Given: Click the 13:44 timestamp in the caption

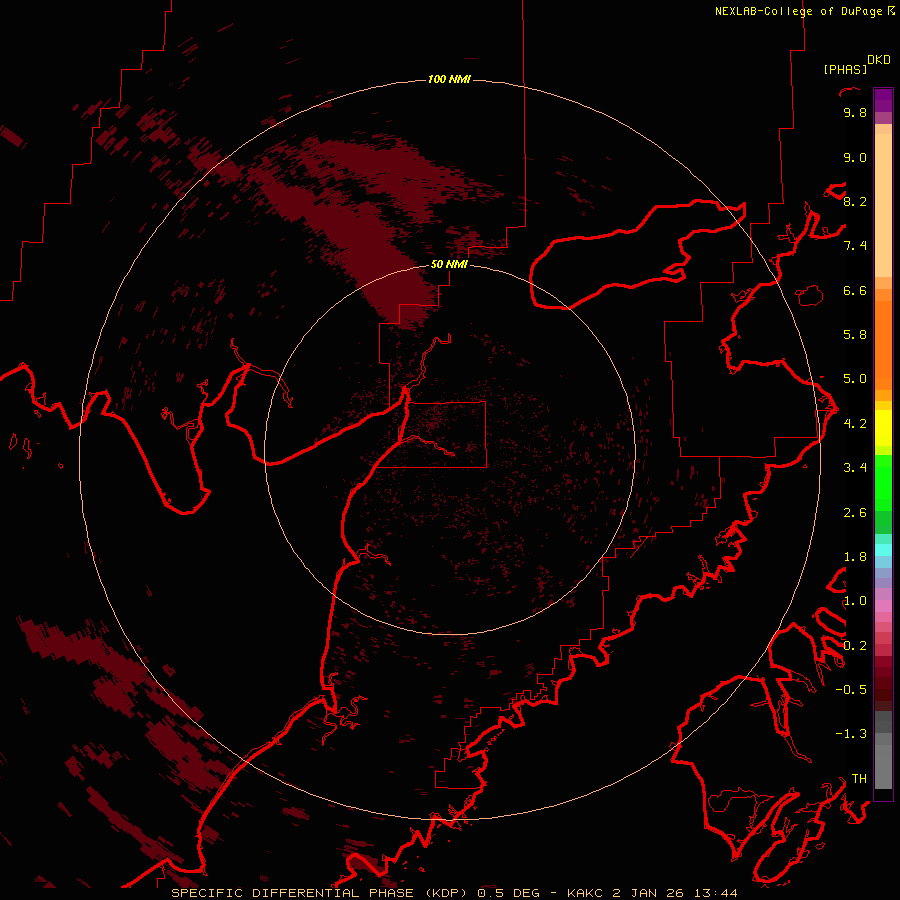Looking at the screenshot, I should tap(715, 893).
